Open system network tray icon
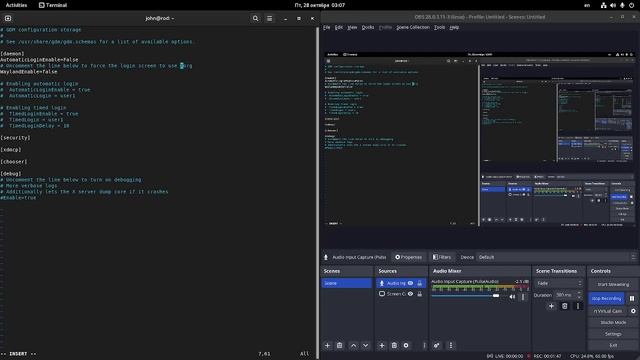This screenshot has height=360, width=640. pos(603,5)
